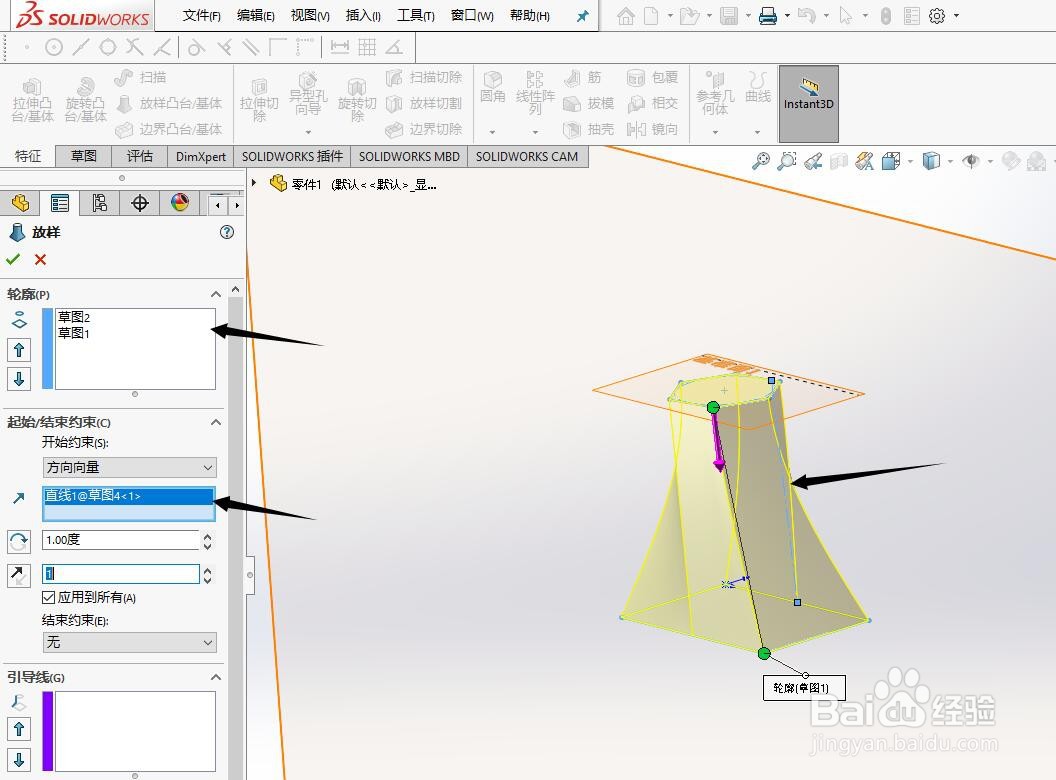The height and width of the screenshot is (780, 1056).
Task: Increase the draft angle spinner up arrow
Action: (x=207, y=536)
